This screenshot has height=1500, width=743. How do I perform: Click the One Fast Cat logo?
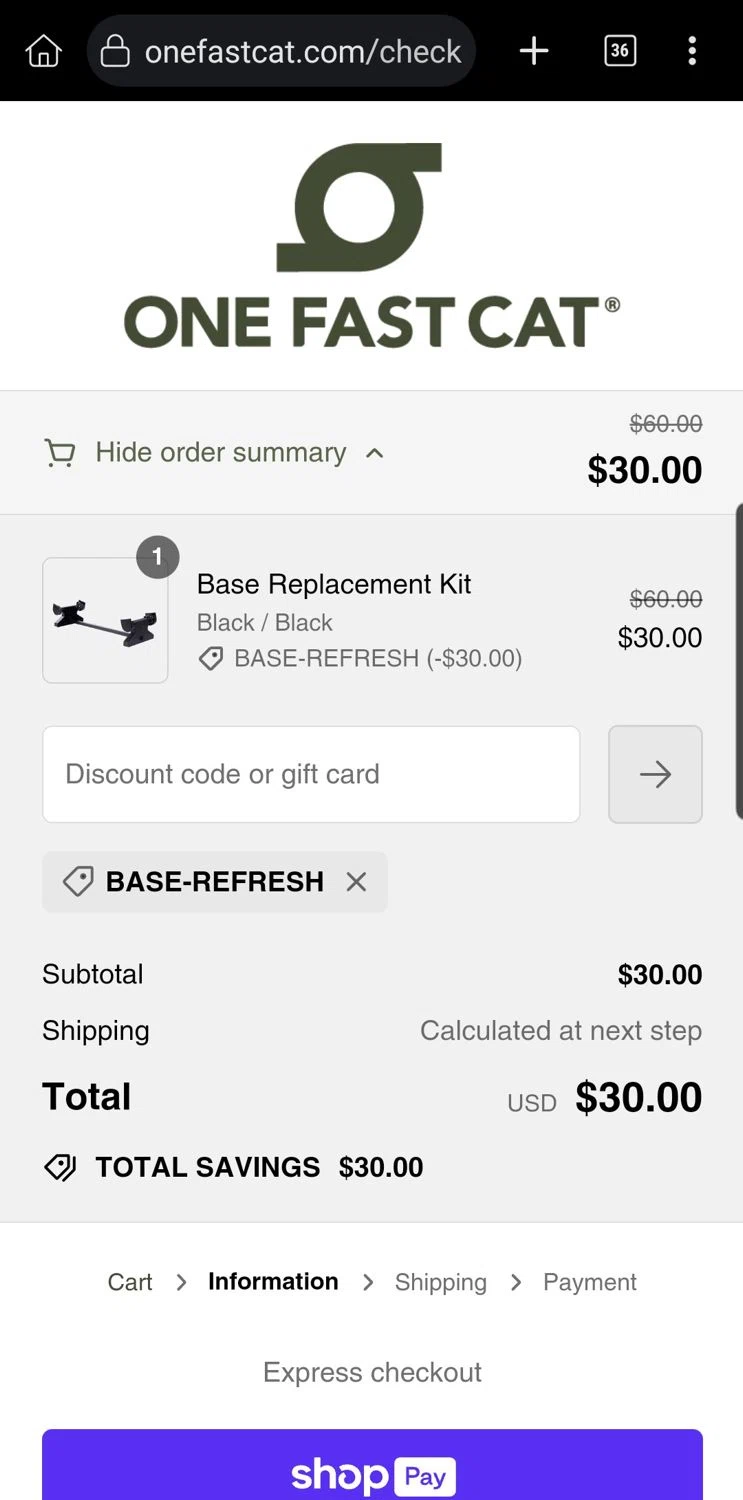(371, 246)
